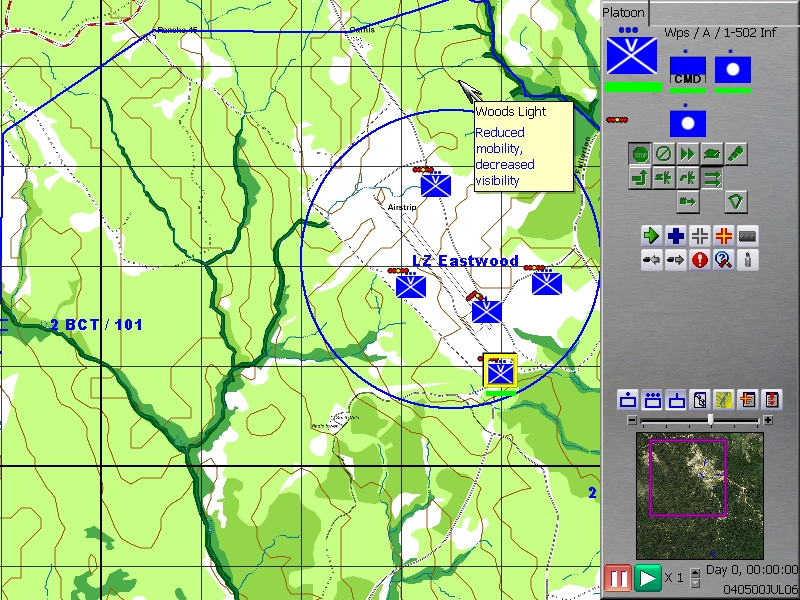Toggle the yellow terrain map overlay icon
Screen dimensions: 800x600
(725, 400)
